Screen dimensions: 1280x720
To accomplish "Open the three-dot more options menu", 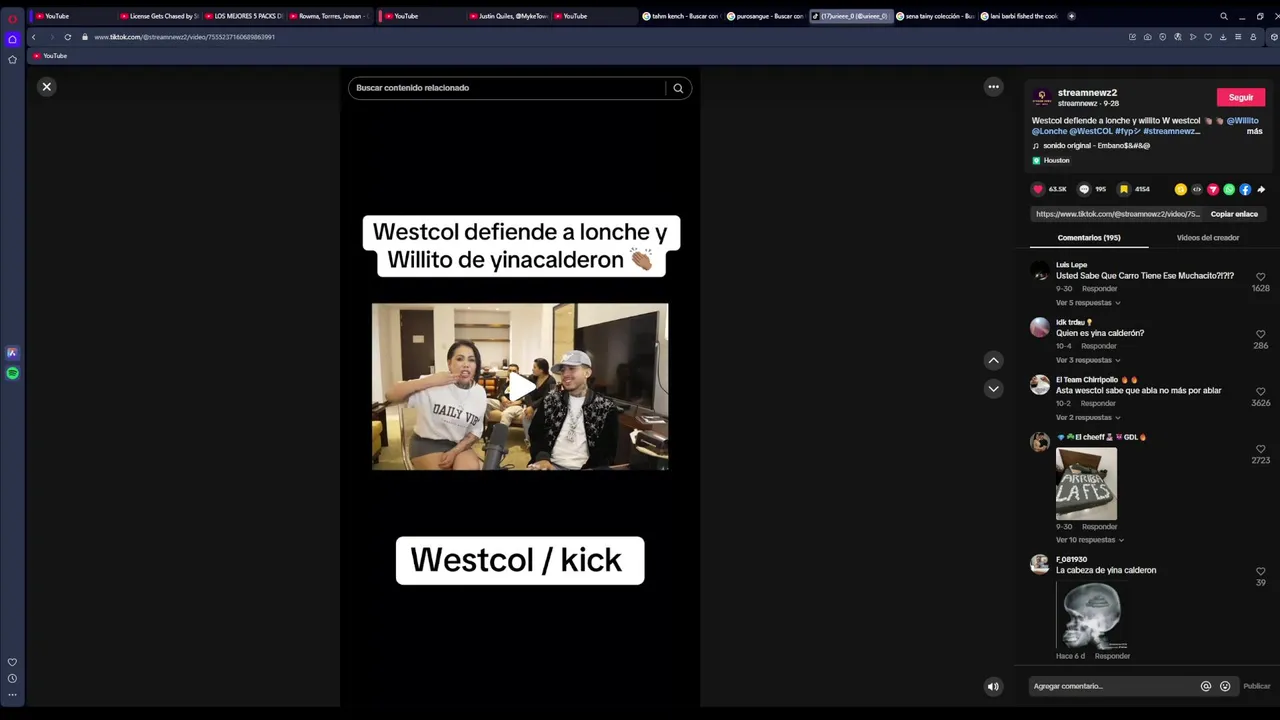I will [993, 87].
